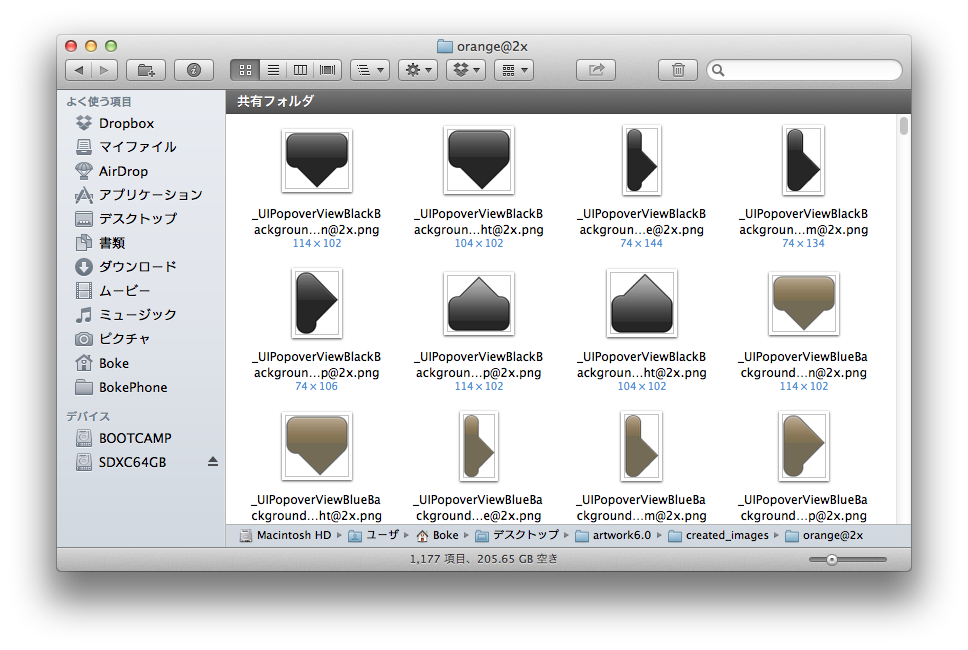
Task: Eject the SDXC64GB volume
Action: click(213, 462)
